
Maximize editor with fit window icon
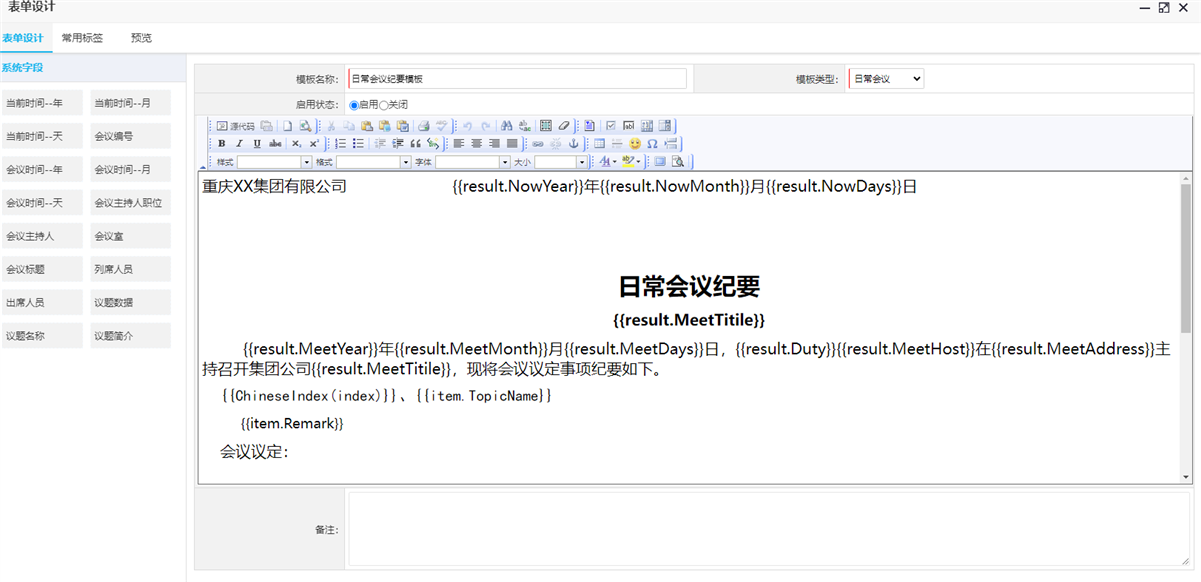(659, 161)
